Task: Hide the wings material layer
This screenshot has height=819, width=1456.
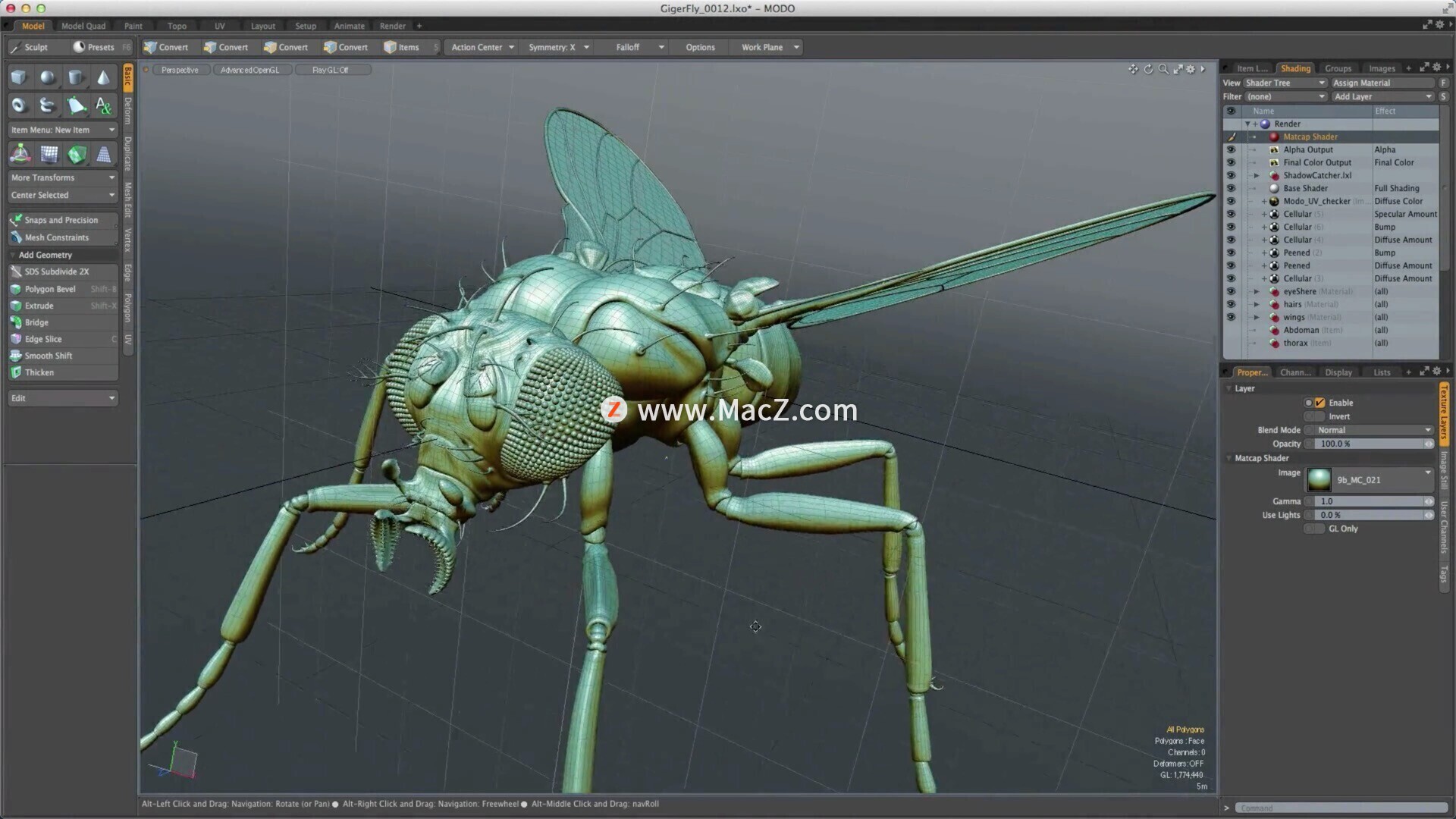Action: pos(1231,317)
